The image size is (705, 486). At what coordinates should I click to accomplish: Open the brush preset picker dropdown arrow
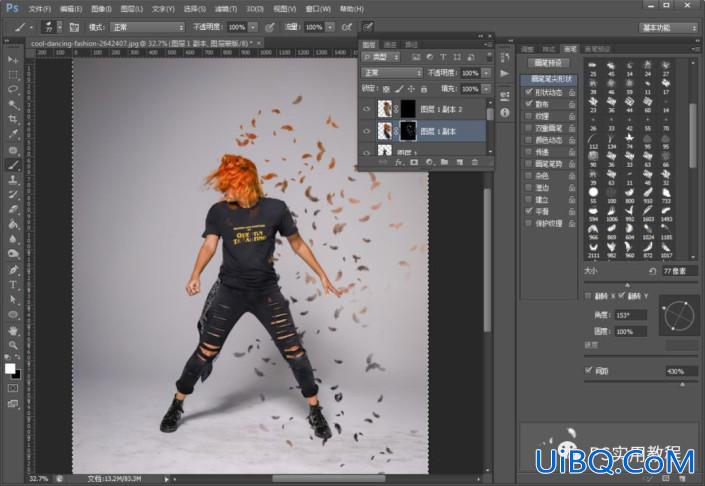point(60,27)
